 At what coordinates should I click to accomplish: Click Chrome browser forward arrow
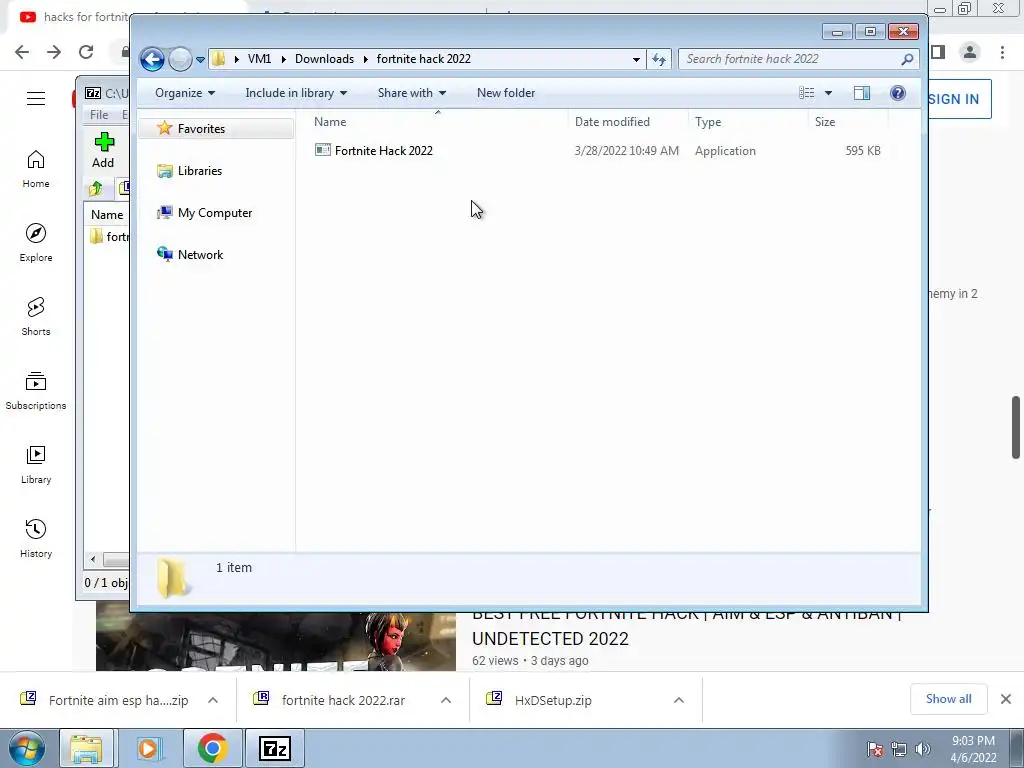point(54,52)
